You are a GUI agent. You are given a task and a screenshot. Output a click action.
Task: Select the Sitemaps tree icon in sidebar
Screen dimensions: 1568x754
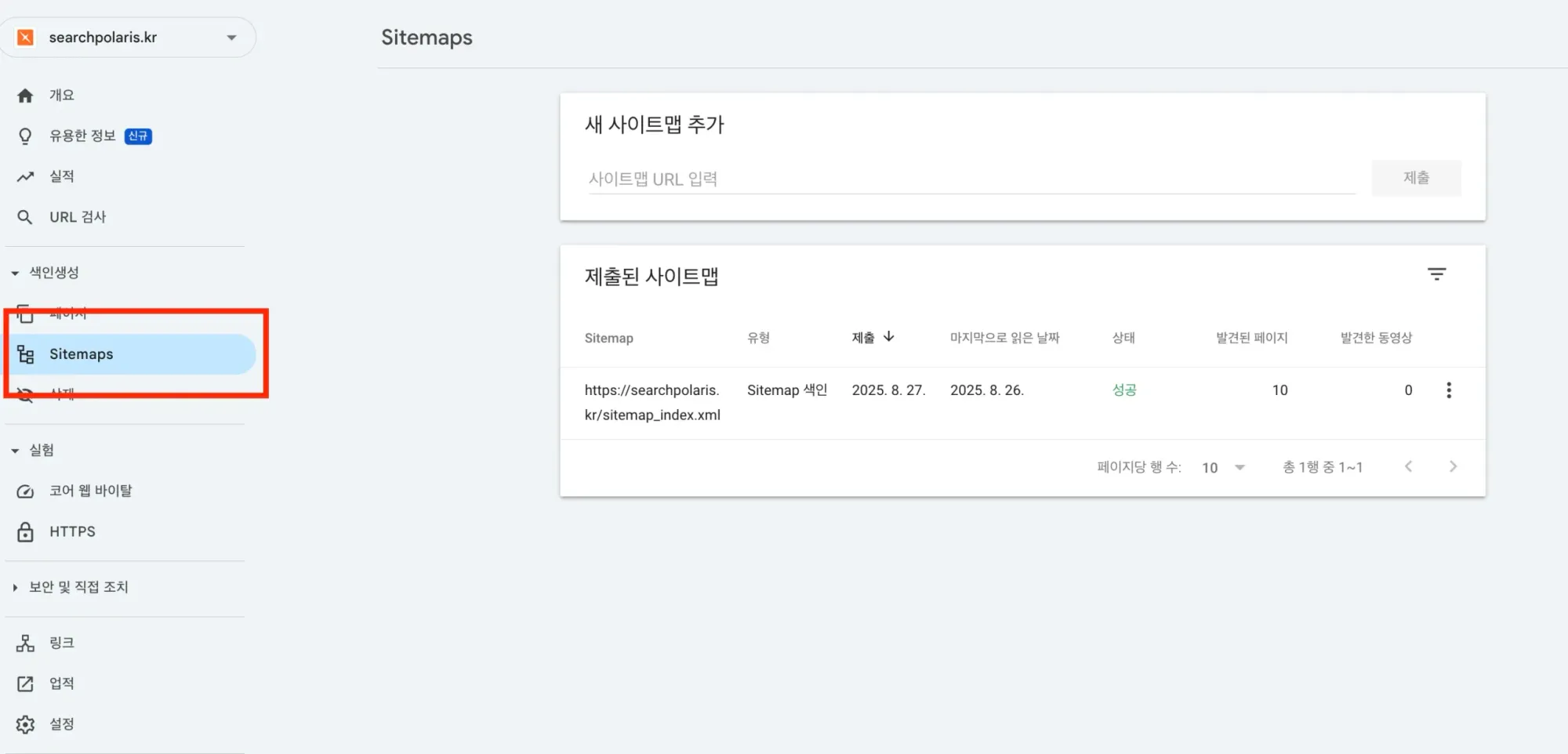coord(26,353)
